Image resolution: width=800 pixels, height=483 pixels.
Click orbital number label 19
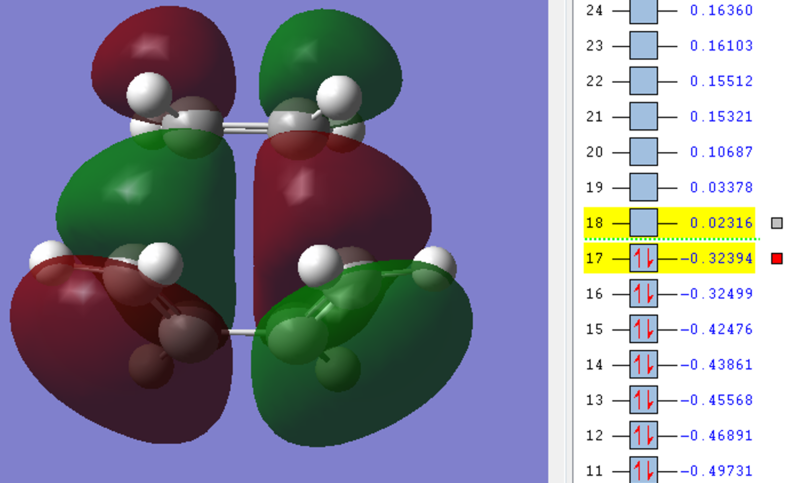pos(594,188)
